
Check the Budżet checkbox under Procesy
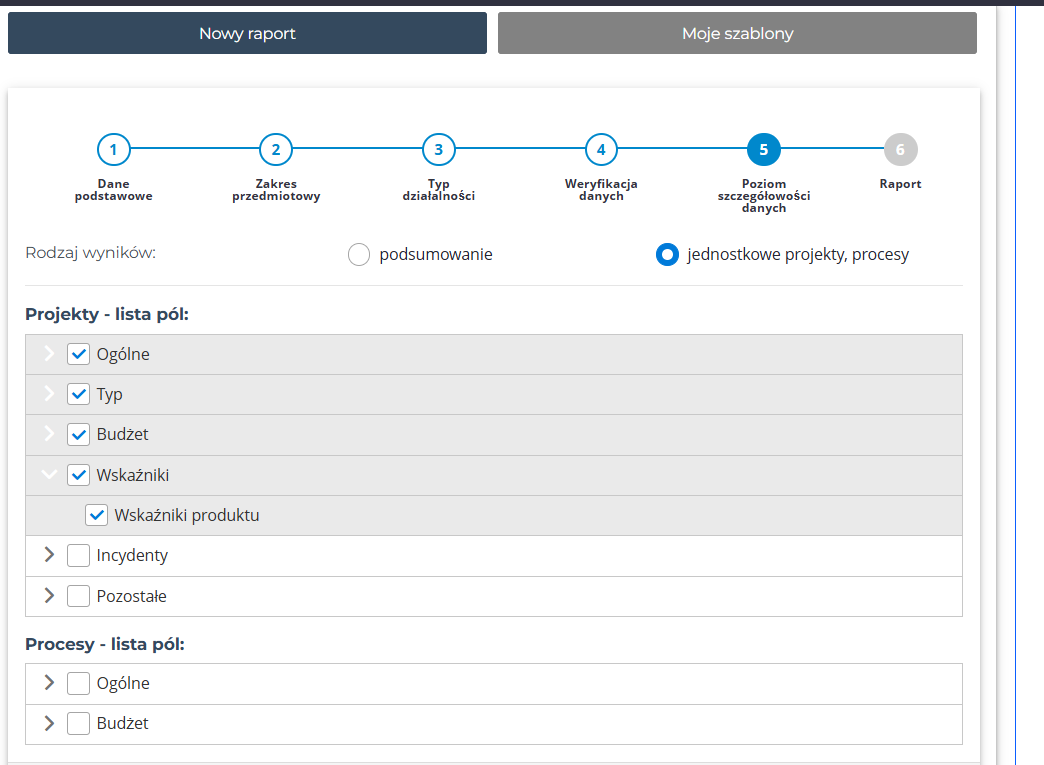pyautogui.click(x=79, y=723)
